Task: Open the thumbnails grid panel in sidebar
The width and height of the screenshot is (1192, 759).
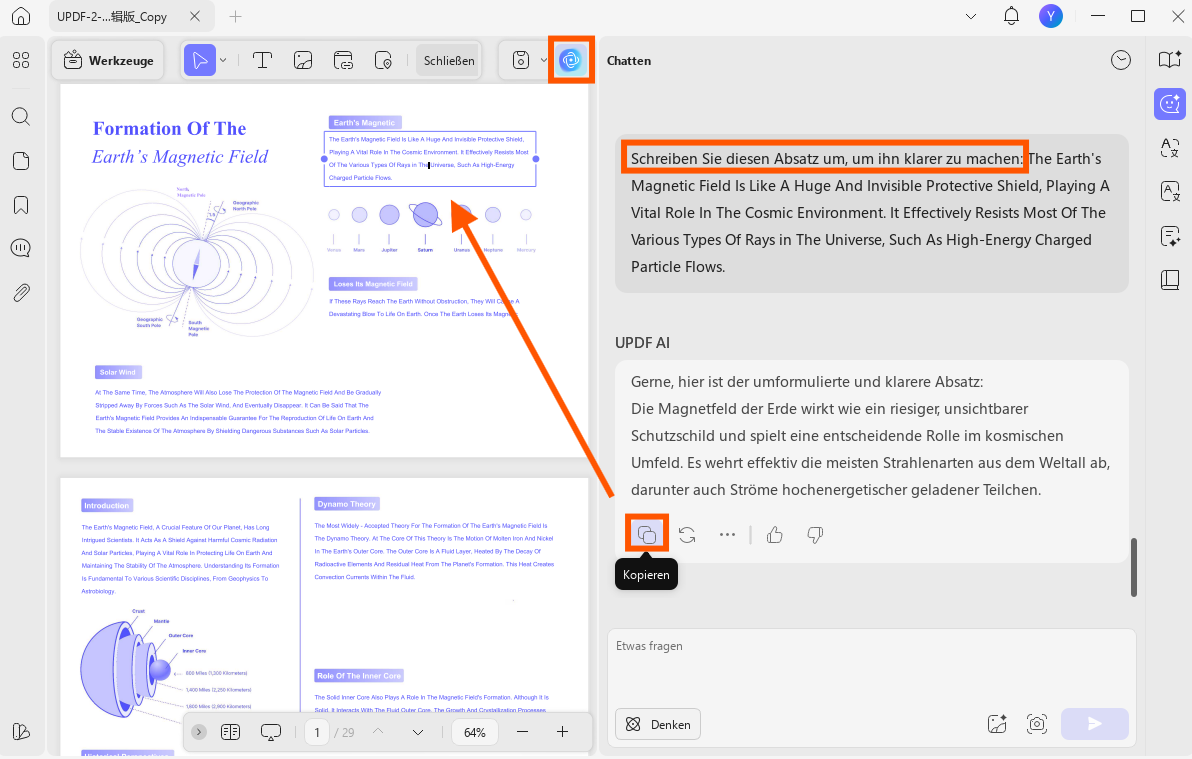Action: [21, 60]
